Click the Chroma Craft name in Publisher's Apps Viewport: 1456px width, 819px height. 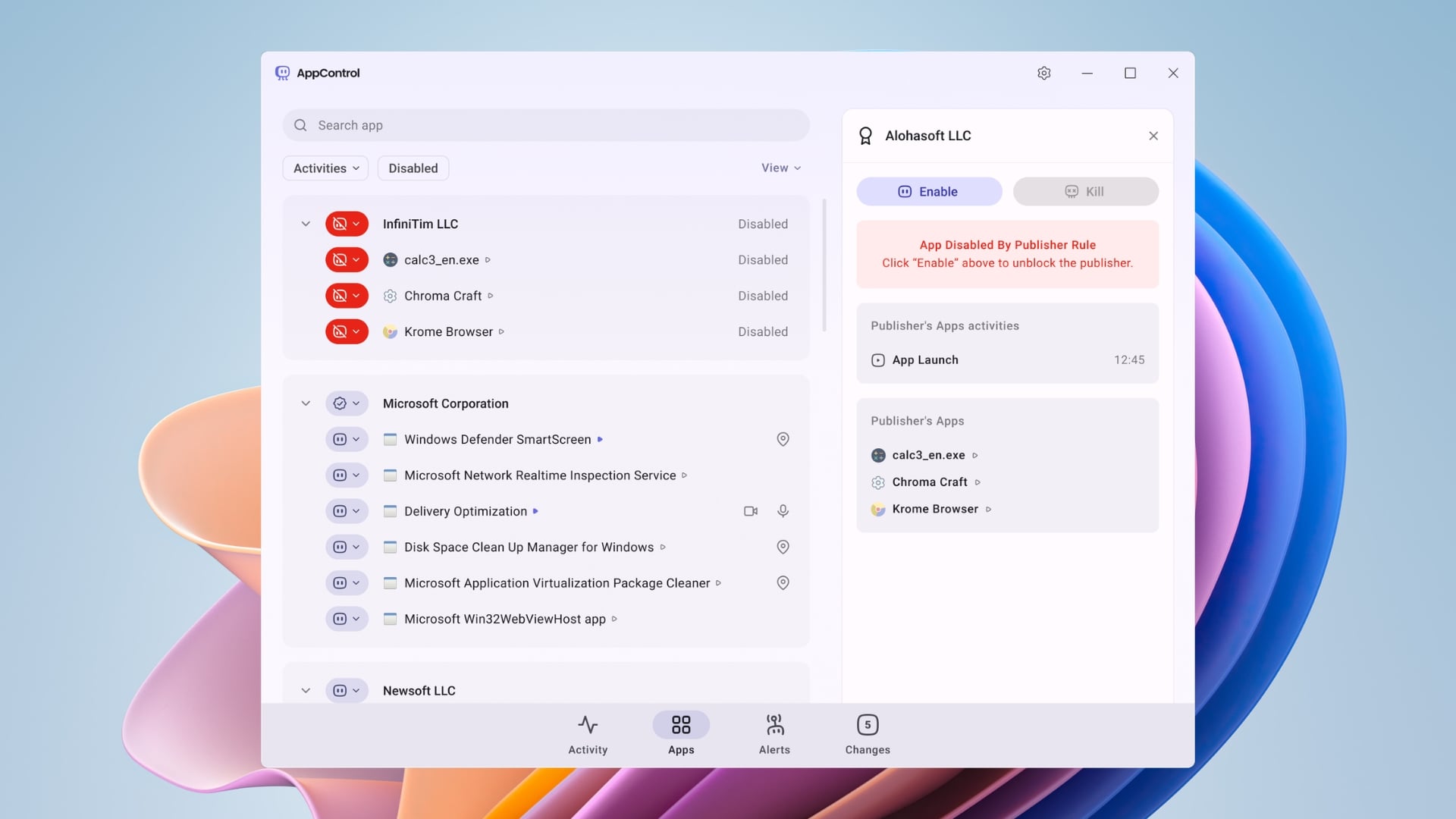930,482
